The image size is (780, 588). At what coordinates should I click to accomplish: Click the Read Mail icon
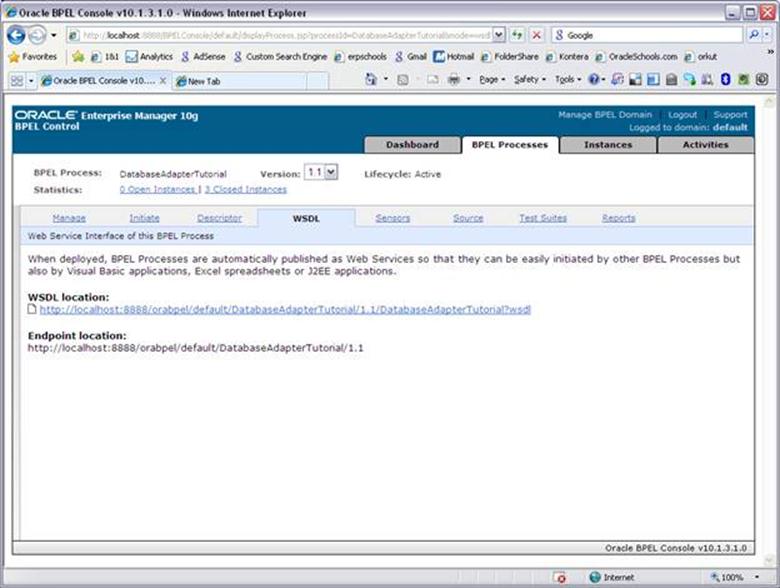(x=433, y=80)
